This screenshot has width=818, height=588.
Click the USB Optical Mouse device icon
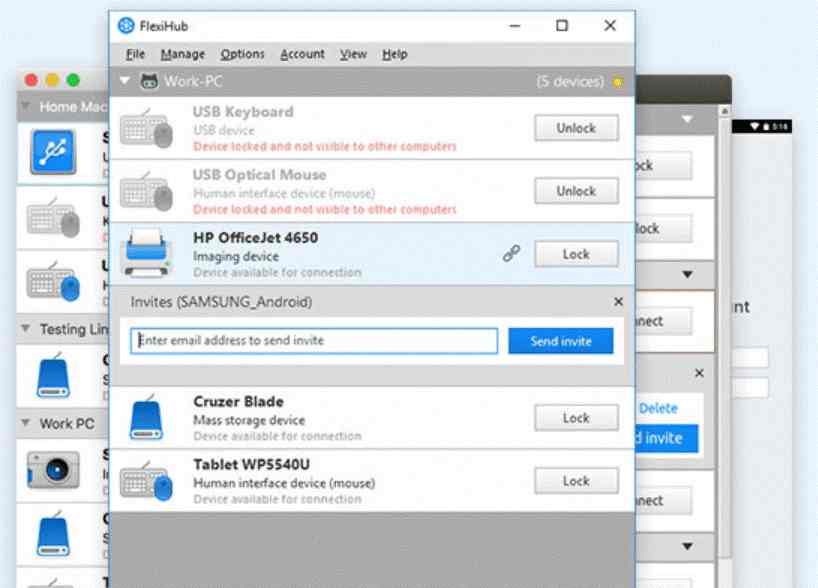coord(147,191)
